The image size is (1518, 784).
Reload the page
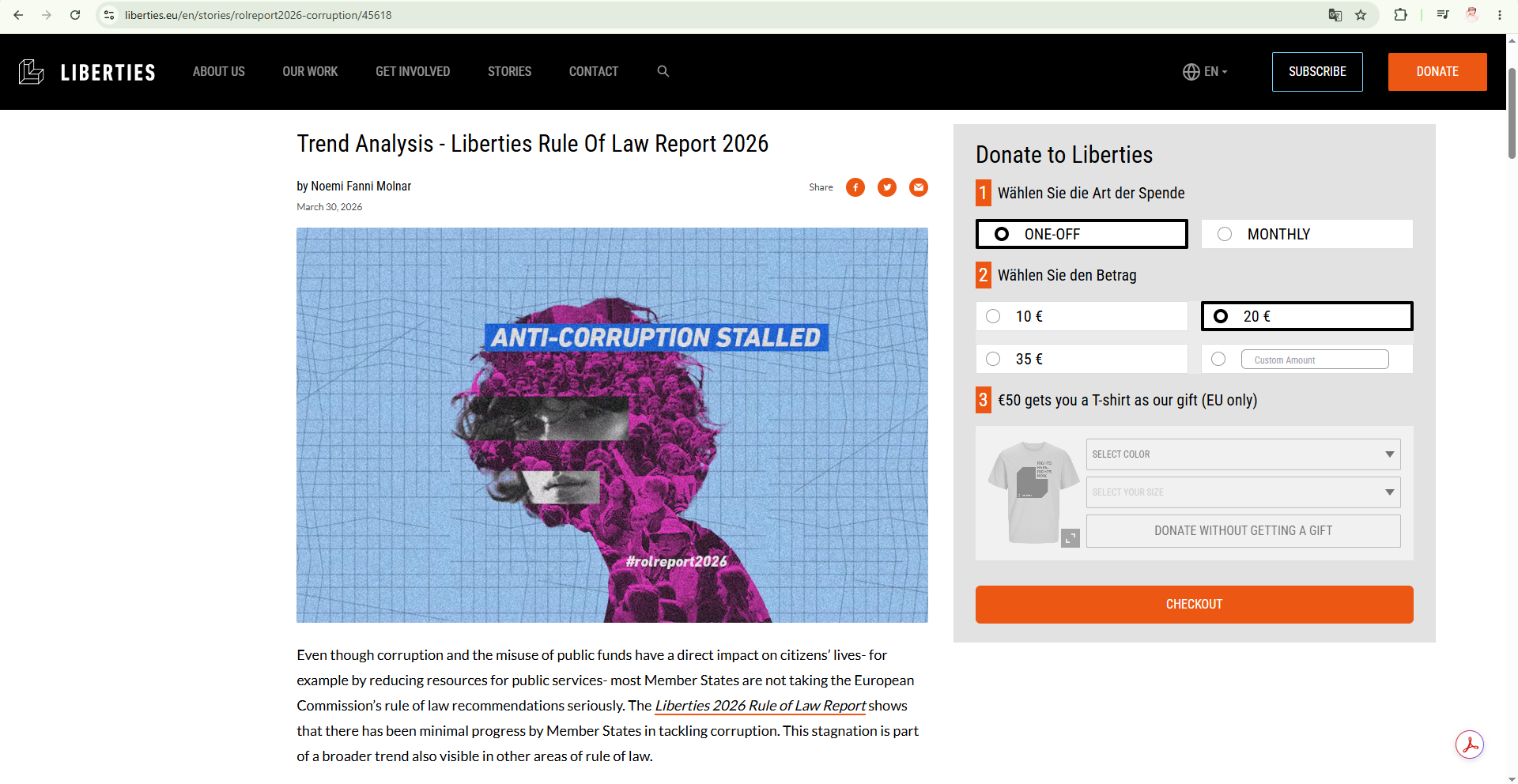tap(75, 15)
